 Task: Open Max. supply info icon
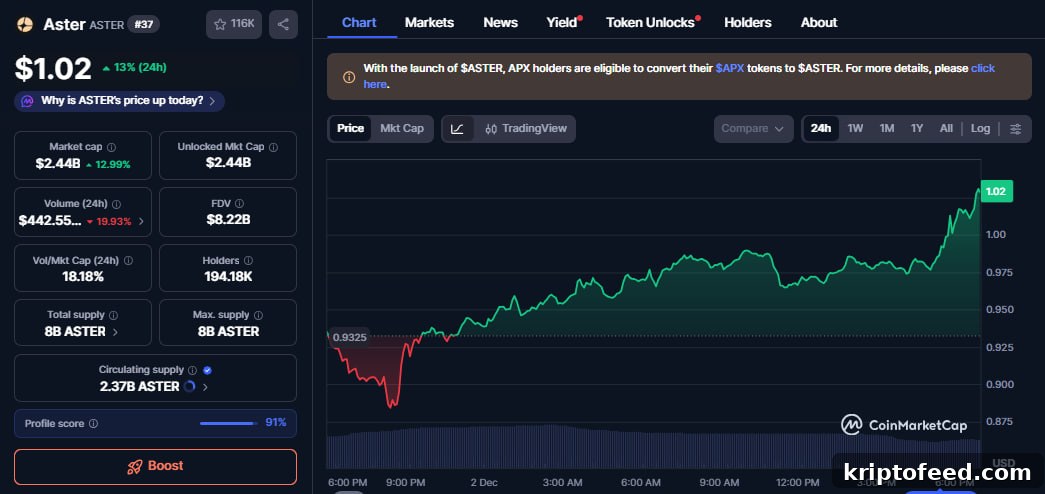(258, 315)
